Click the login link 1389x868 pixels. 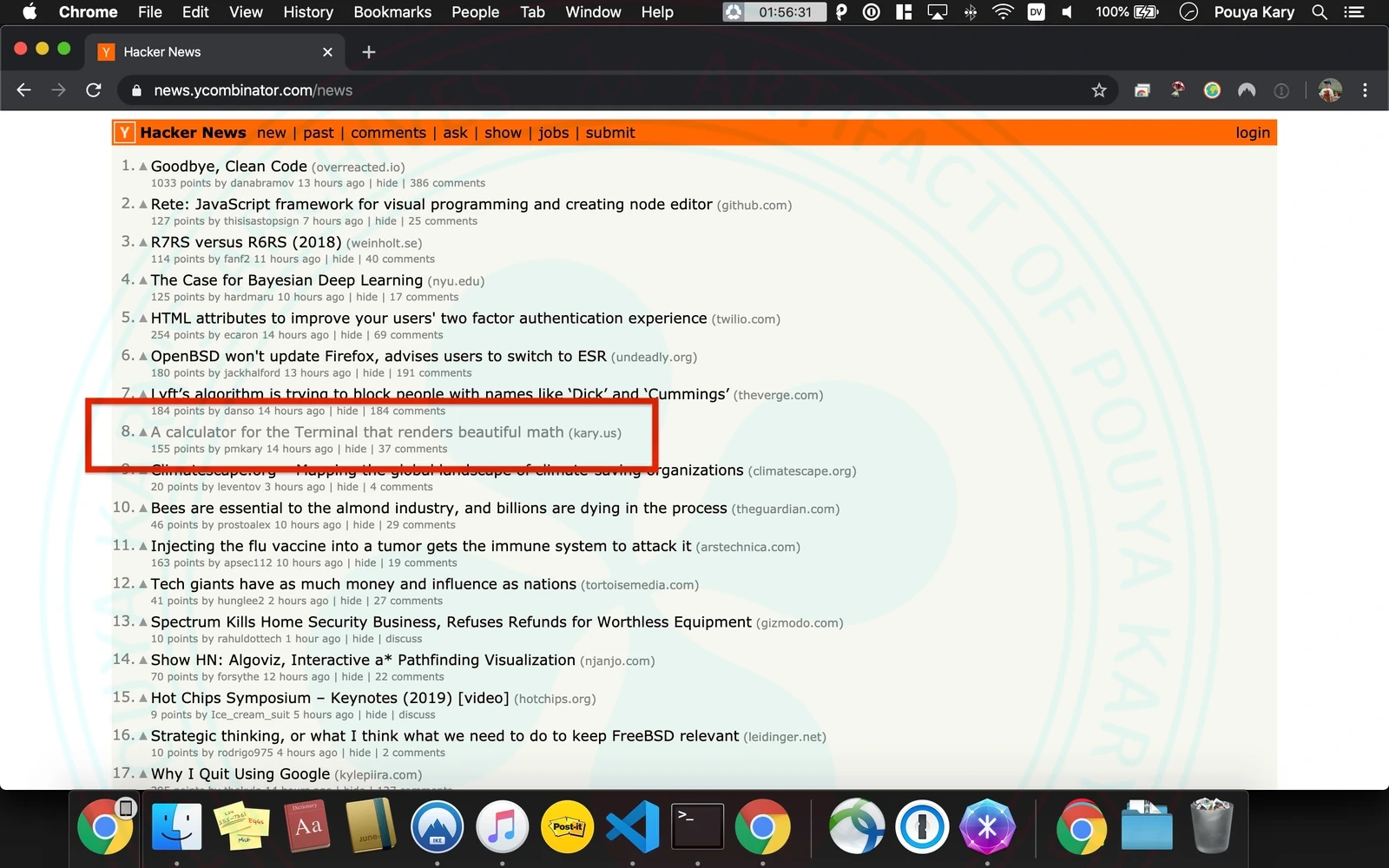pos(1253,133)
